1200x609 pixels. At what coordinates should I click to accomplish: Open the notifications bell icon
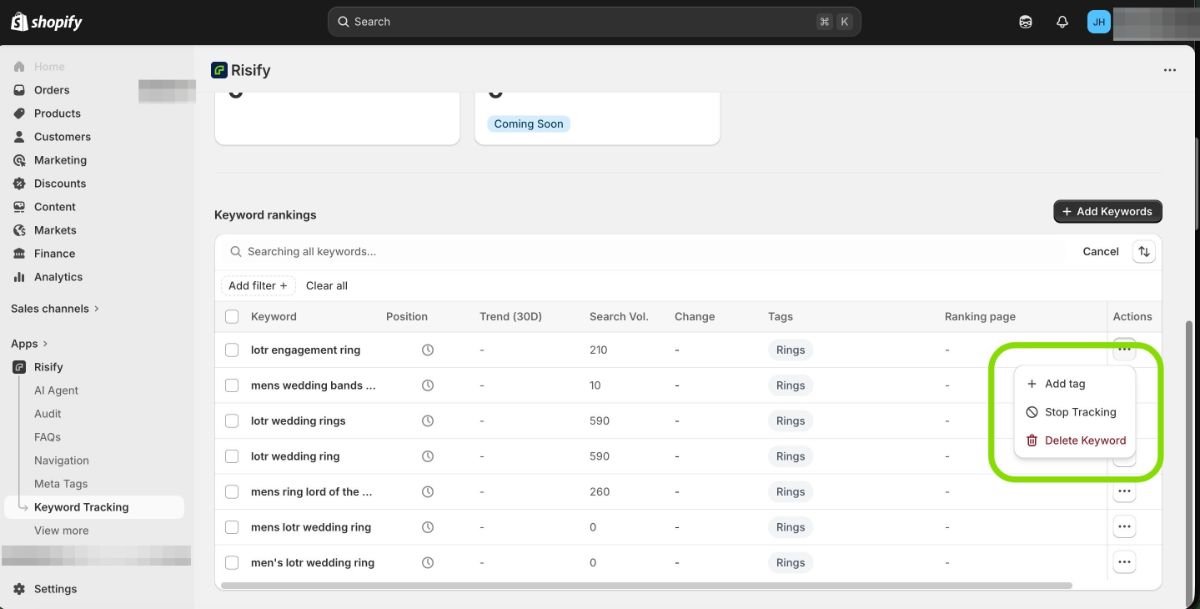pyautogui.click(x=1062, y=22)
